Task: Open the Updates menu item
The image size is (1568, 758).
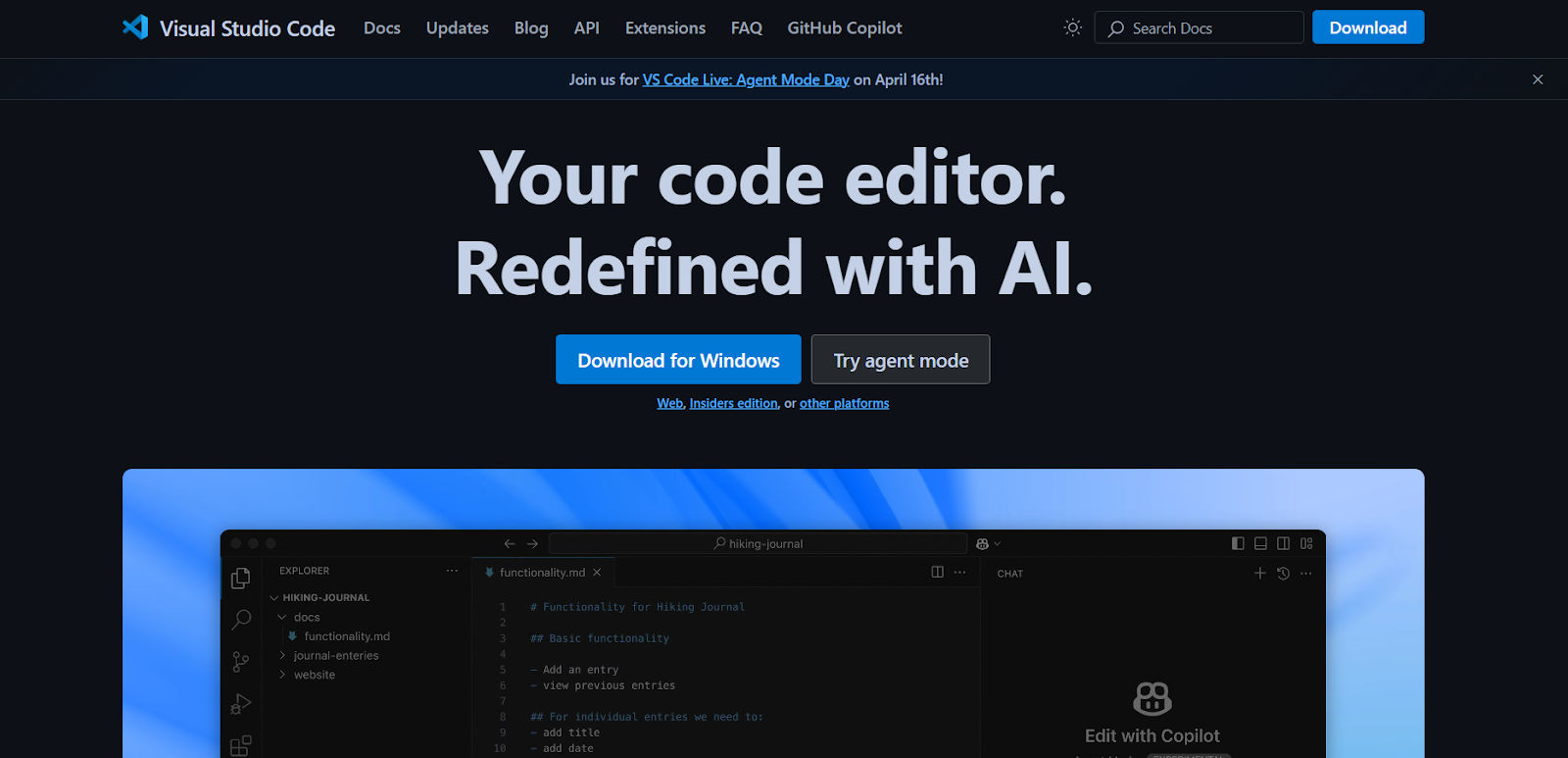Action: pos(458,27)
